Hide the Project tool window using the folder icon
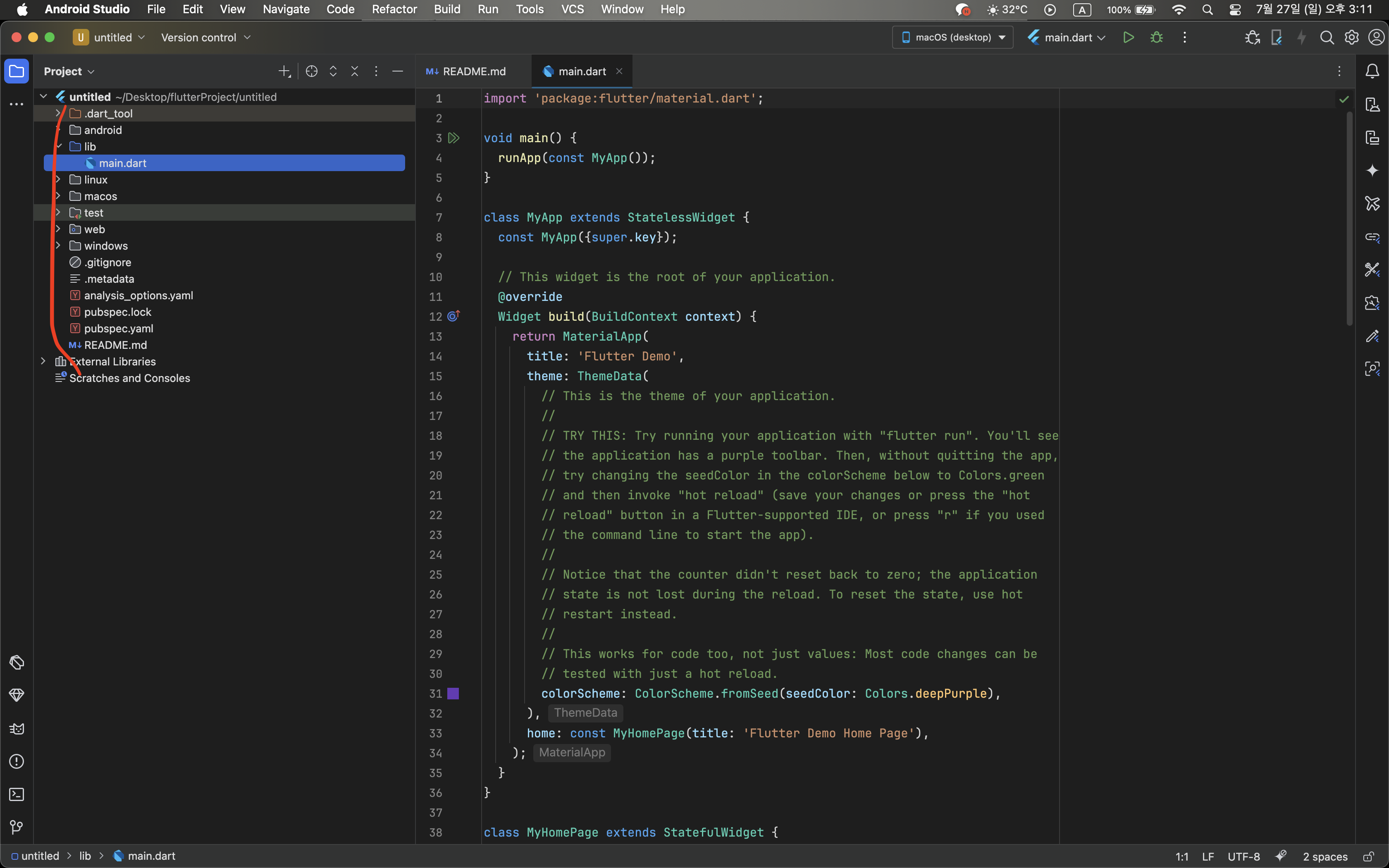The height and width of the screenshot is (868, 1389). (17, 71)
